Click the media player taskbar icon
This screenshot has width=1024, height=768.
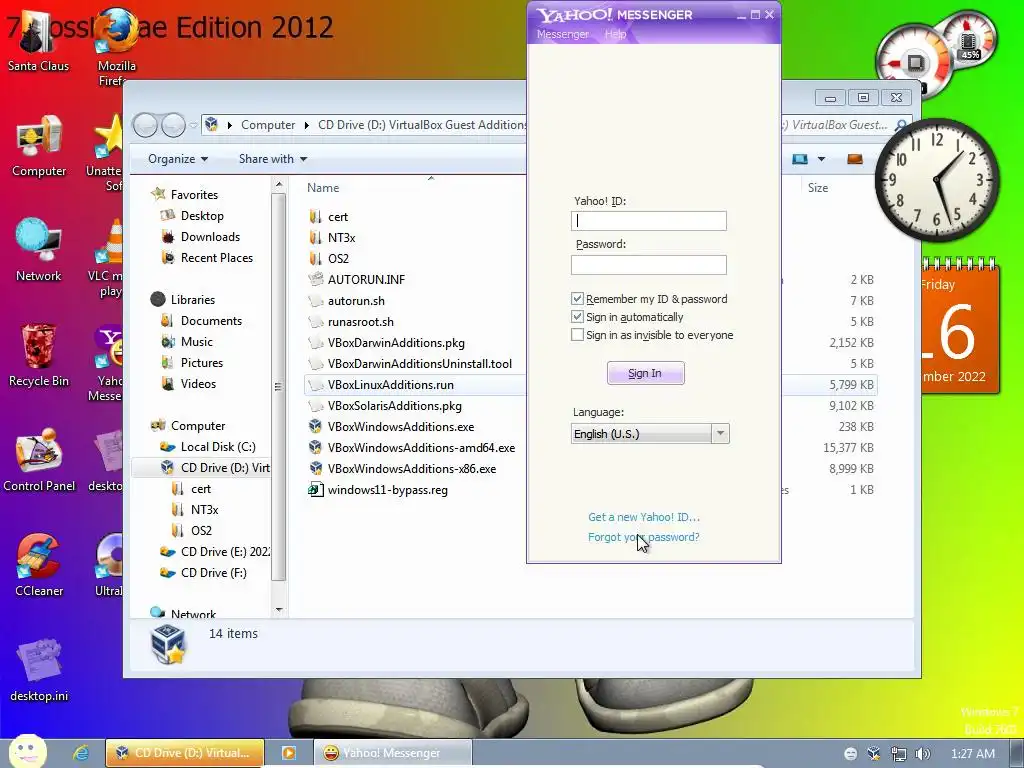point(288,753)
